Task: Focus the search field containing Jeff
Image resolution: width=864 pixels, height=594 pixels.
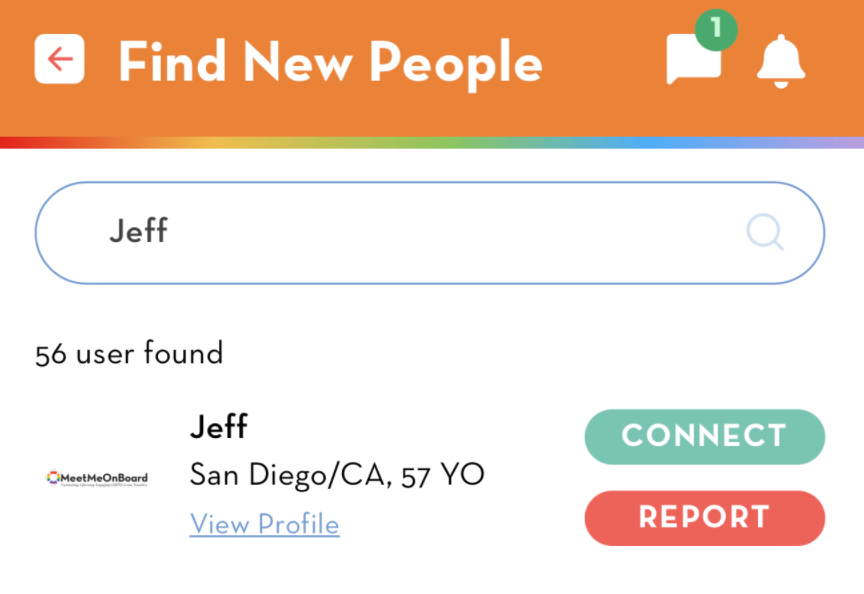Action: [x=430, y=233]
